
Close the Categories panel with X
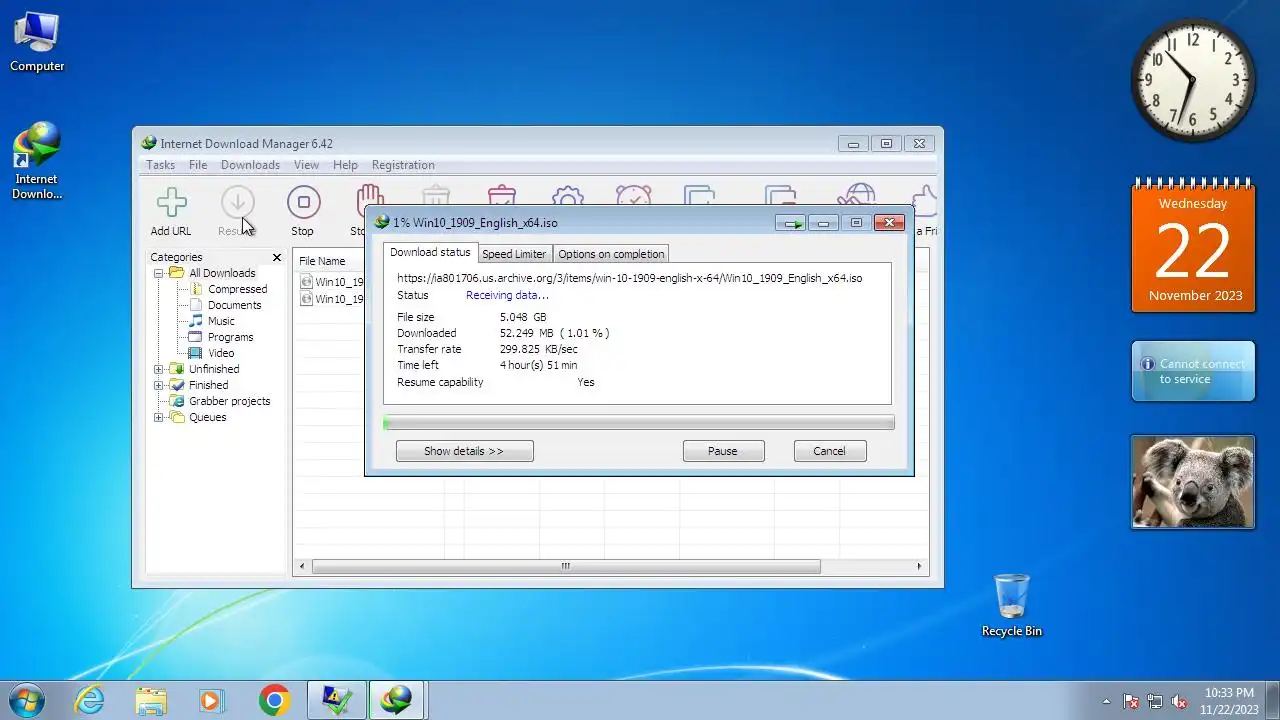(x=277, y=257)
